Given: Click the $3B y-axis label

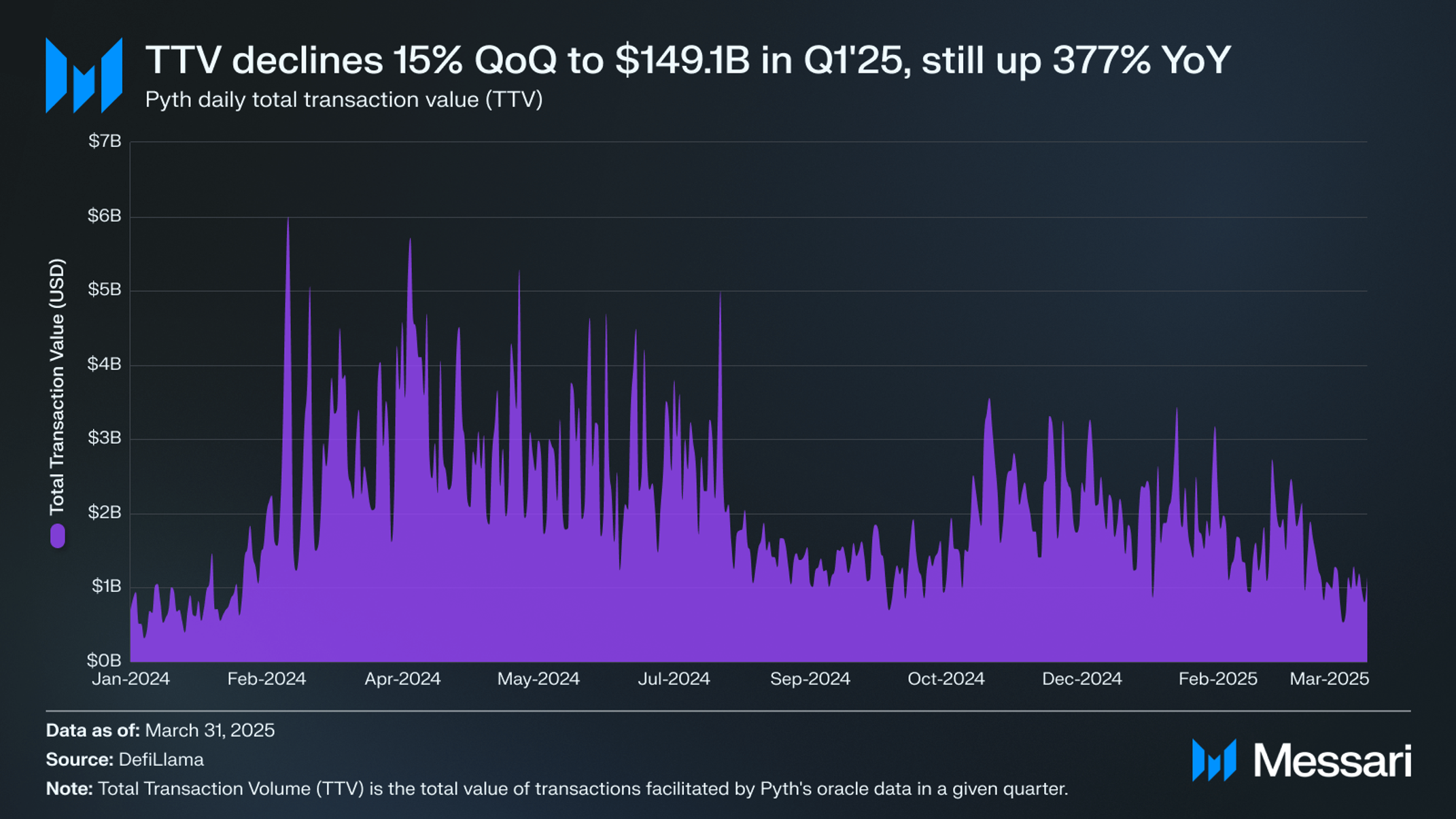Looking at the screenshot, I should coord(104,438).
